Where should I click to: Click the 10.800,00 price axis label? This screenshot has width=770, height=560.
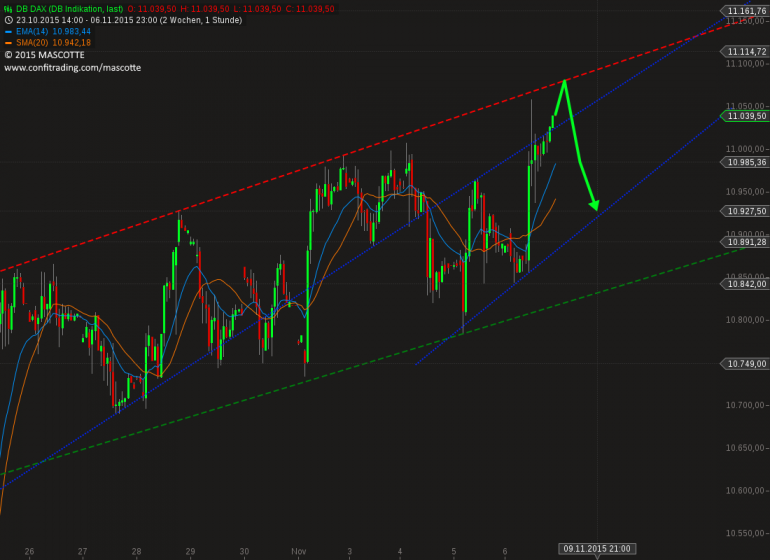tap(745, 320)
